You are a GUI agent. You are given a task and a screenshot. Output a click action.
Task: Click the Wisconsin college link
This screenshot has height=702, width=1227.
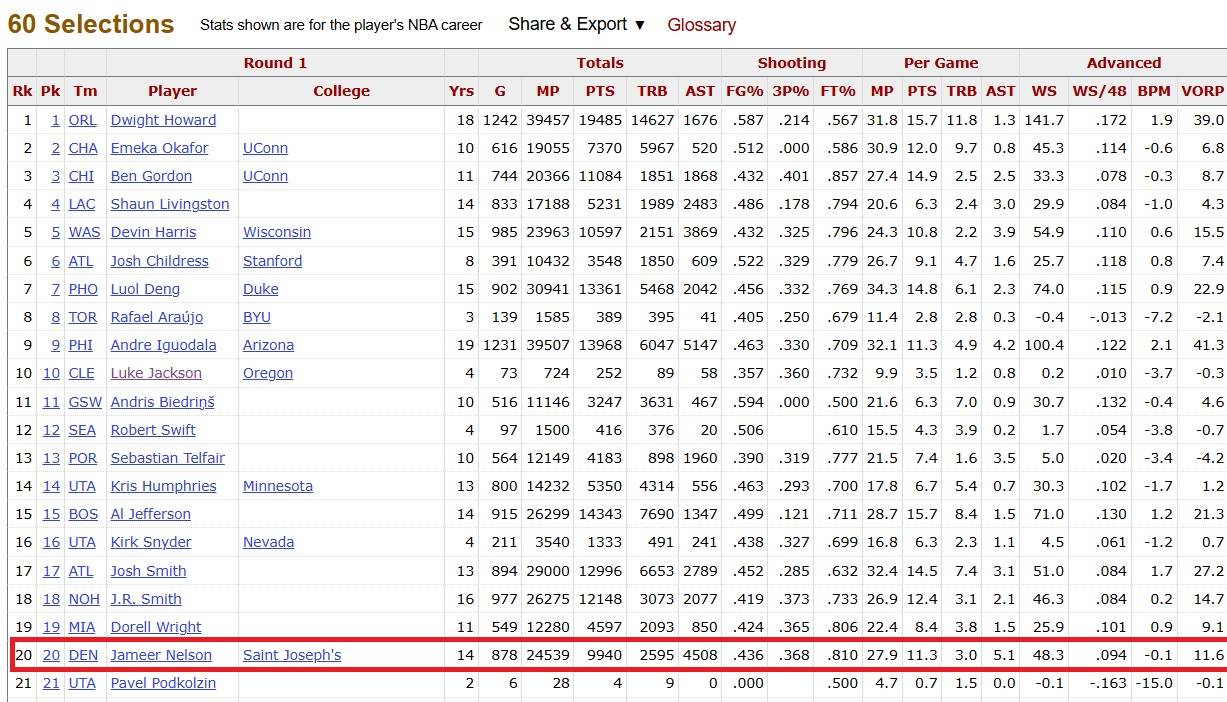[x=277, y=232]
